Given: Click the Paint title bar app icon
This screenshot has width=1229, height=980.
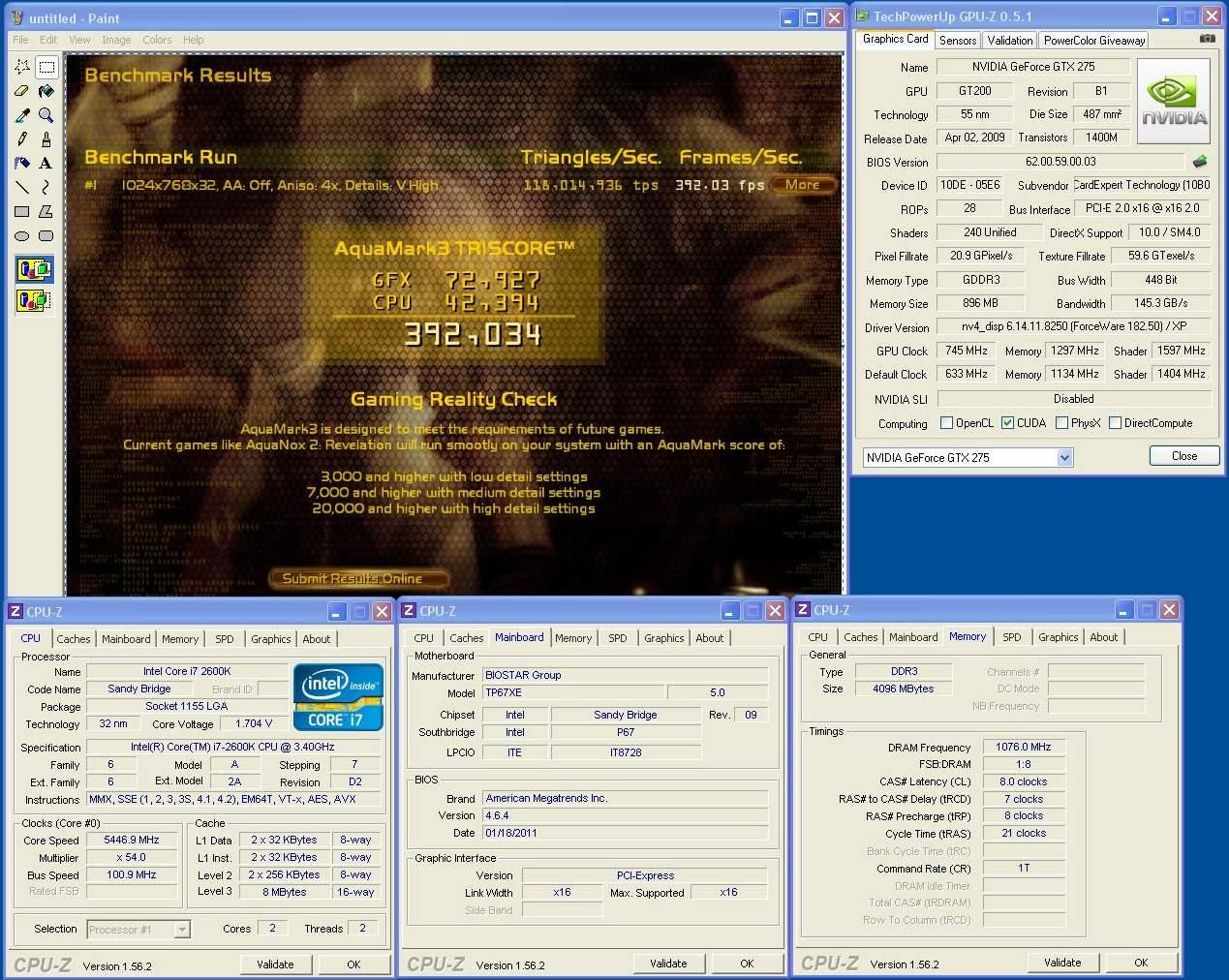Looking at the screenshot, I should [16, 17].
